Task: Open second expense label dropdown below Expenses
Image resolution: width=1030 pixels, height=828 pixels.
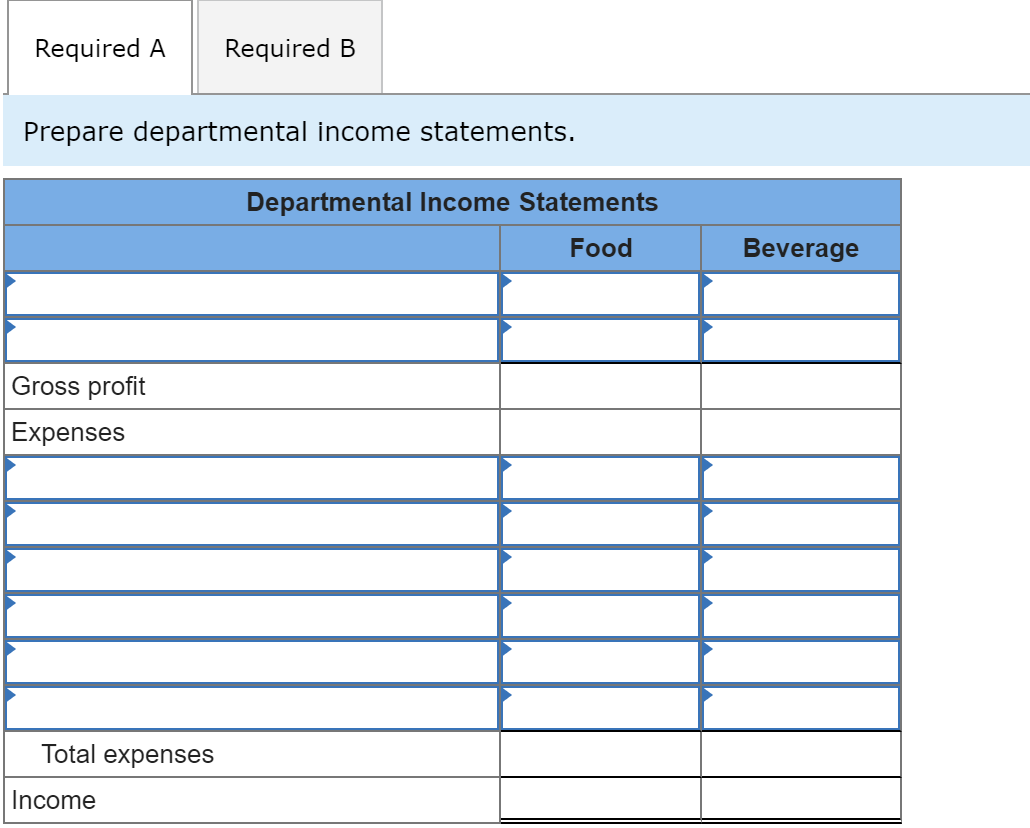Action: 252,524
